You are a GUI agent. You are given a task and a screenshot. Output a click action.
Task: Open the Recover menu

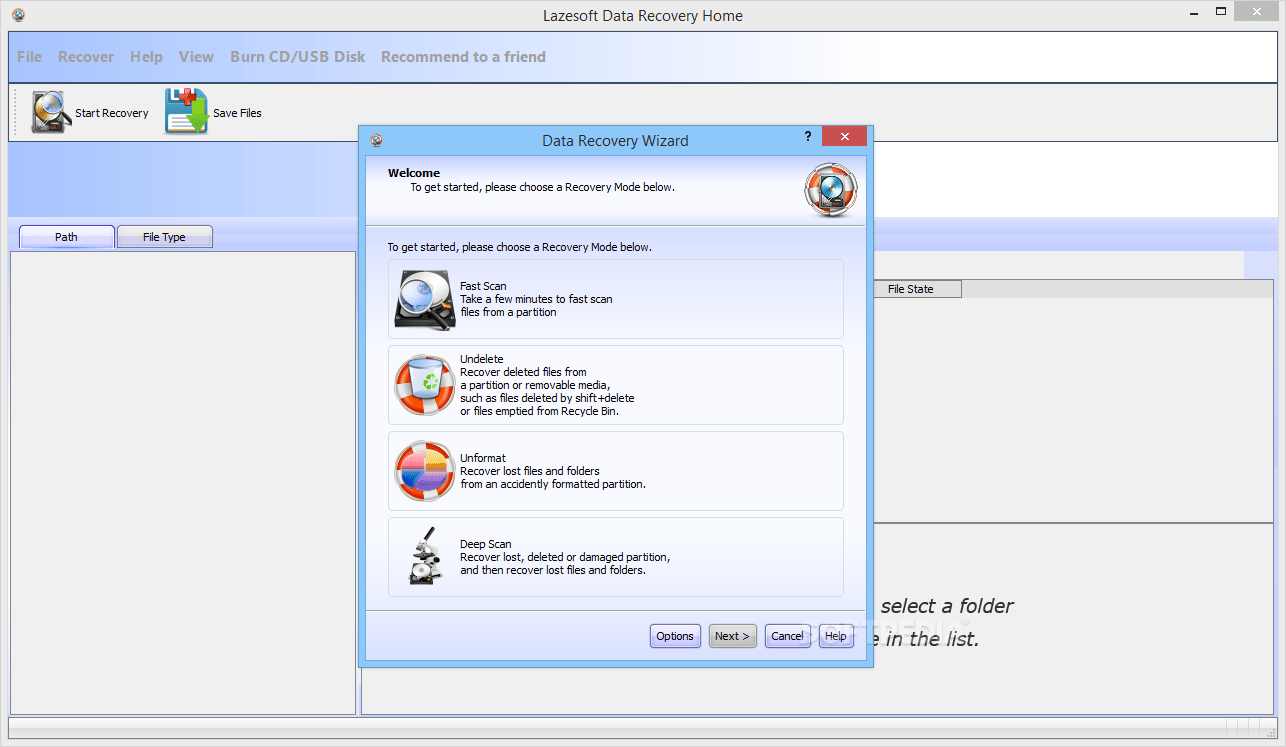pos(86,56)
